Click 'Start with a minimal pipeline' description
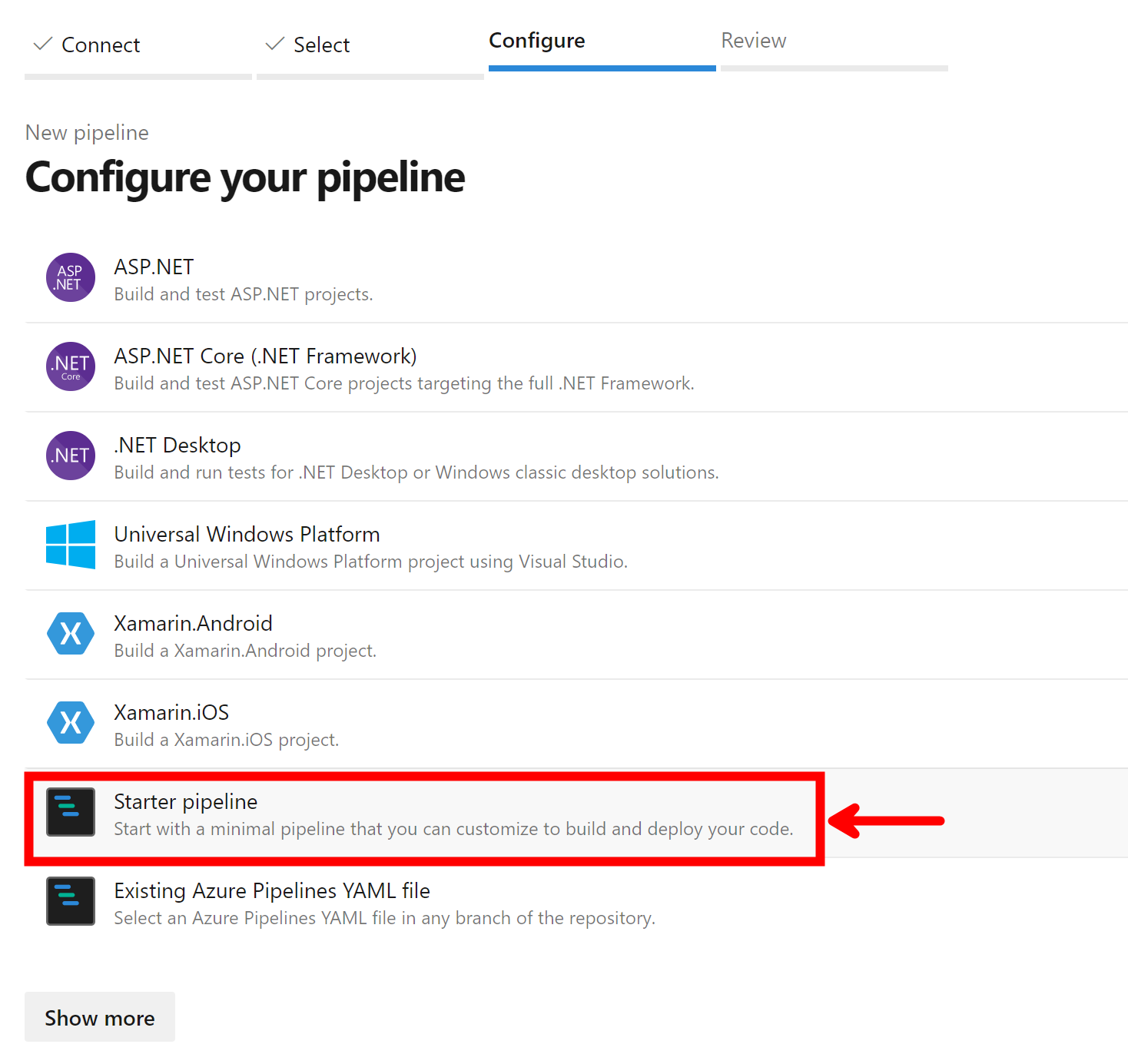This screenshot has width=1128, height=1064. pyautogui.click(x=454, y=829)
